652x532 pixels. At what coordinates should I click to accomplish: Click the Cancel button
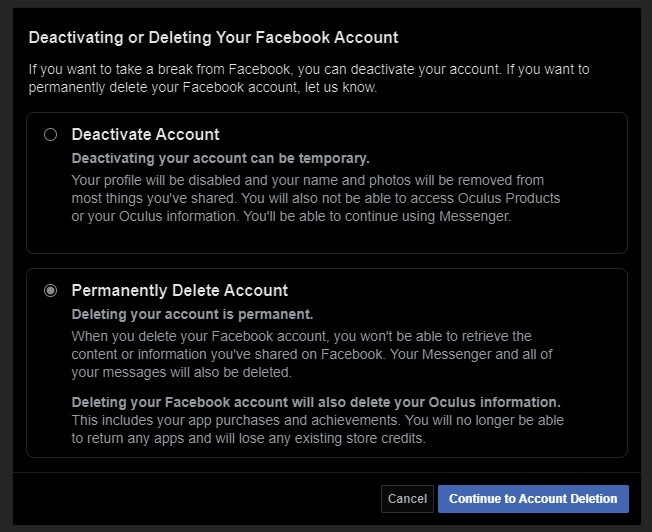(407, 498)
